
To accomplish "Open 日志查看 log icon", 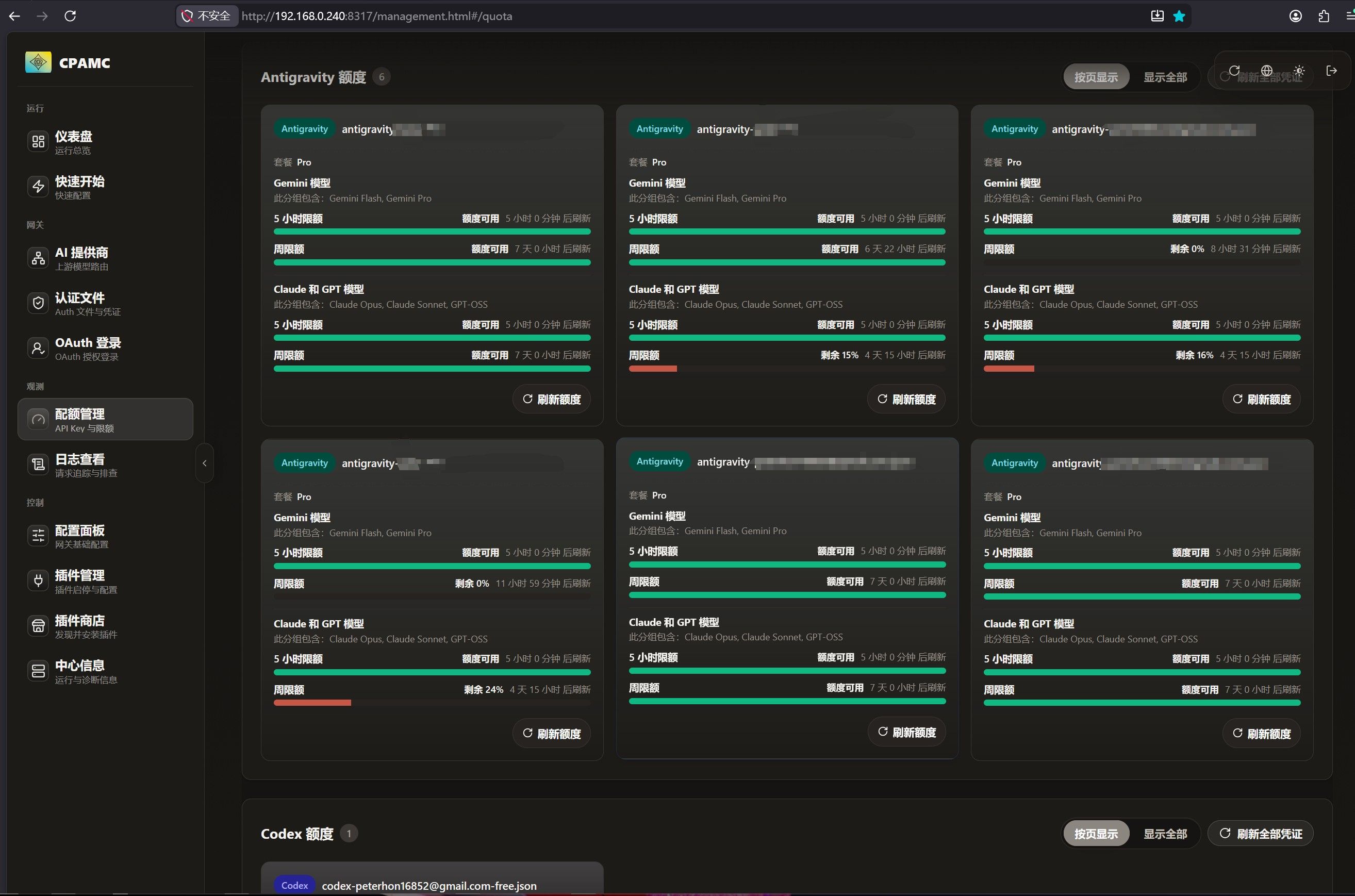I will pos(38,464).
